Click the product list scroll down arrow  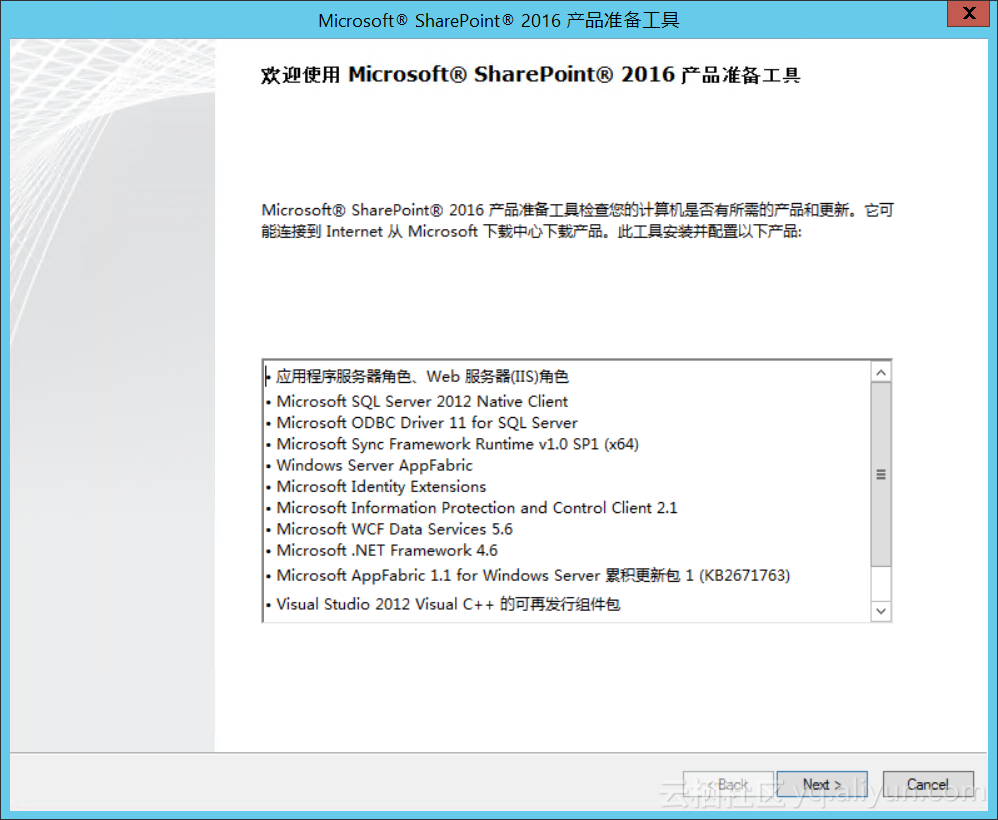[x=881, y=611]
